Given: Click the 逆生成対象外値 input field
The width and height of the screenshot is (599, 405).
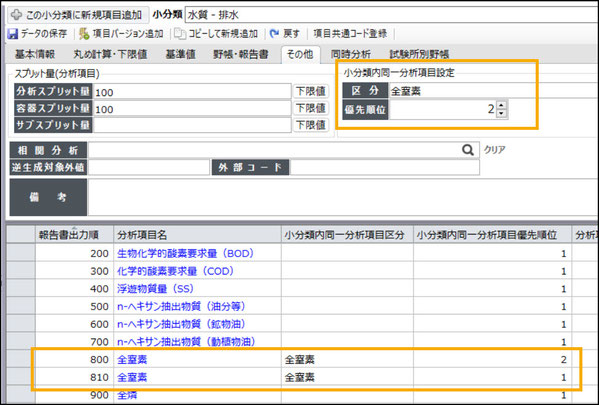Looking at the screenshot, I should click(x=148, y=167).
